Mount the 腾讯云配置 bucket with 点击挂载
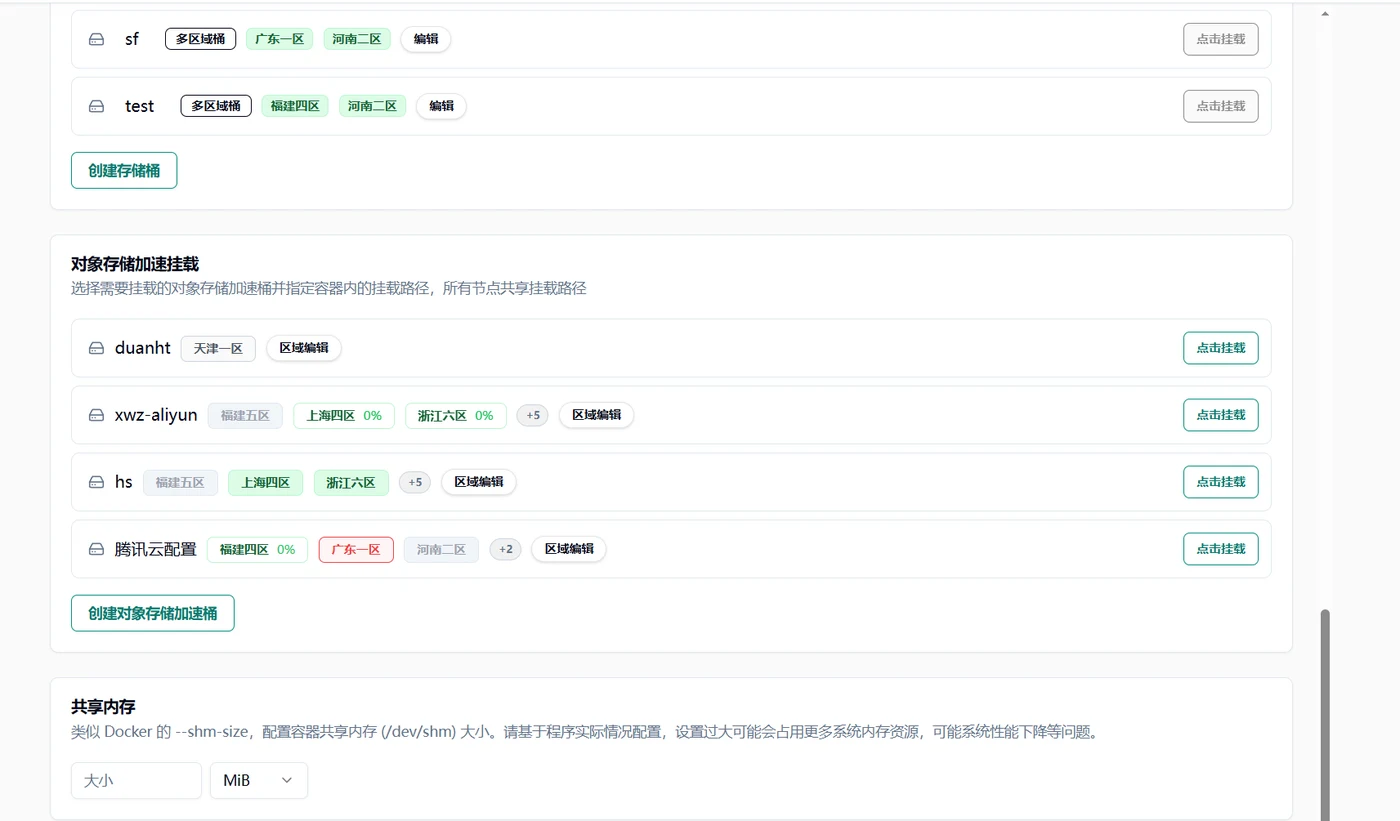This screenshot has width=1400, height=821. pyautogui.click(x=1221, y=549)
